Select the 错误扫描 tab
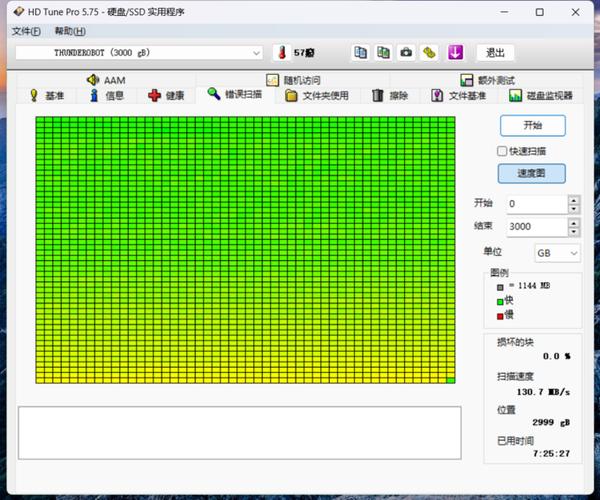 click(235, 94)
